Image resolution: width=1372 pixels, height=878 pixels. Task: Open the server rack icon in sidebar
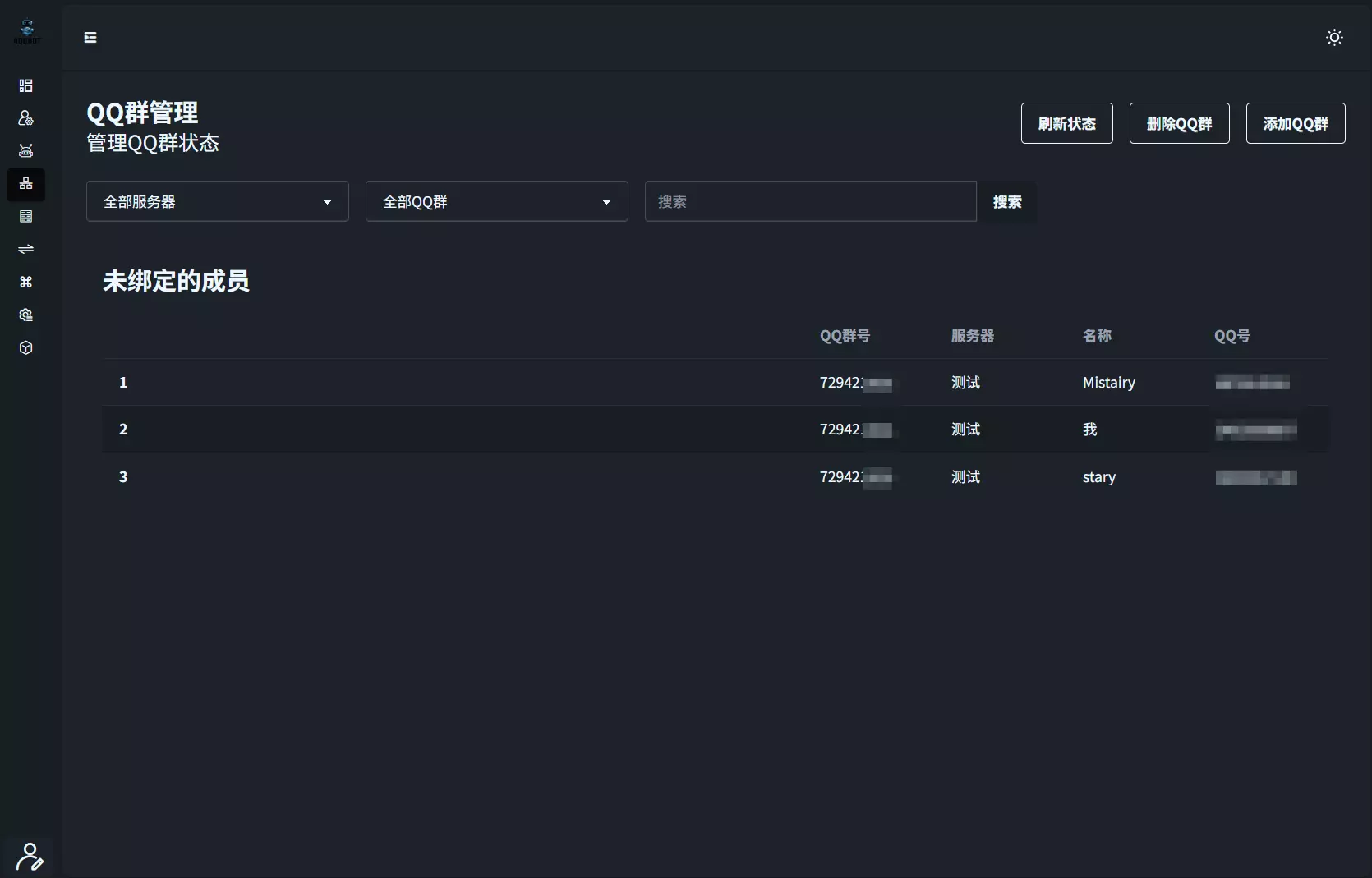[x=26, y=217]
